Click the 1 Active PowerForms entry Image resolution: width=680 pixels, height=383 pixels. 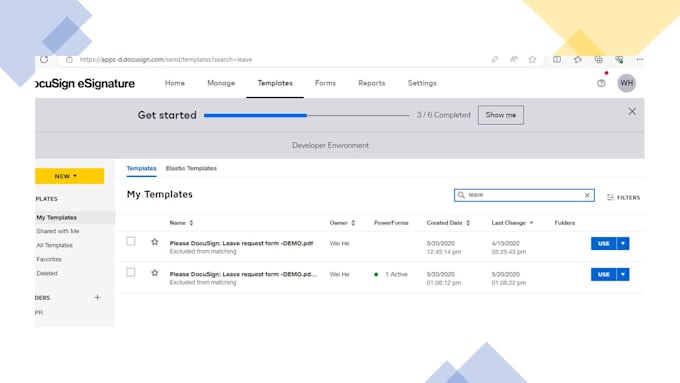391,274
